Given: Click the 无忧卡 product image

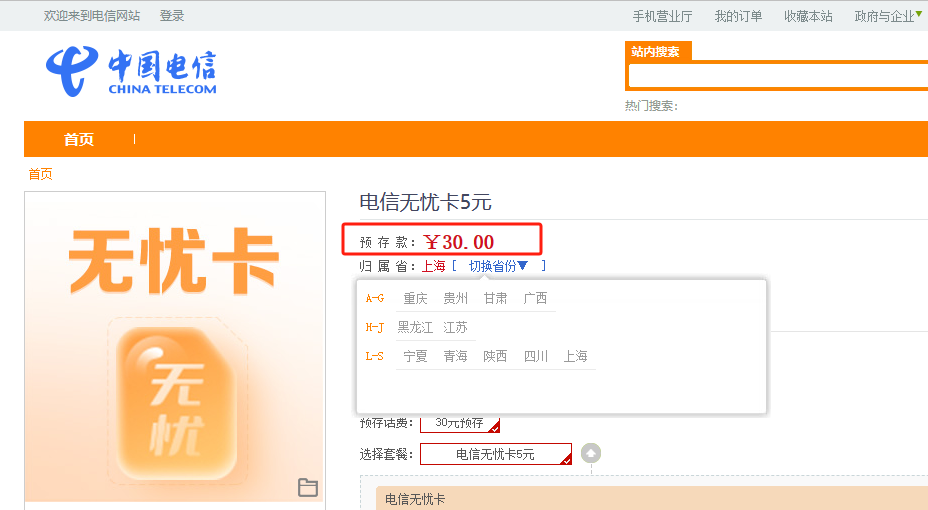Looking at the screenshot, I should 175,347.
